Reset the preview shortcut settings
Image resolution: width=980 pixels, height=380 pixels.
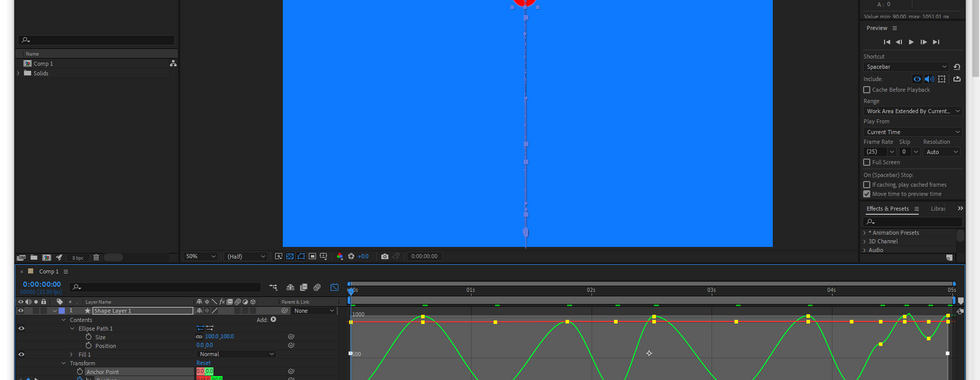pyautogui.click(x=957, y=67)
